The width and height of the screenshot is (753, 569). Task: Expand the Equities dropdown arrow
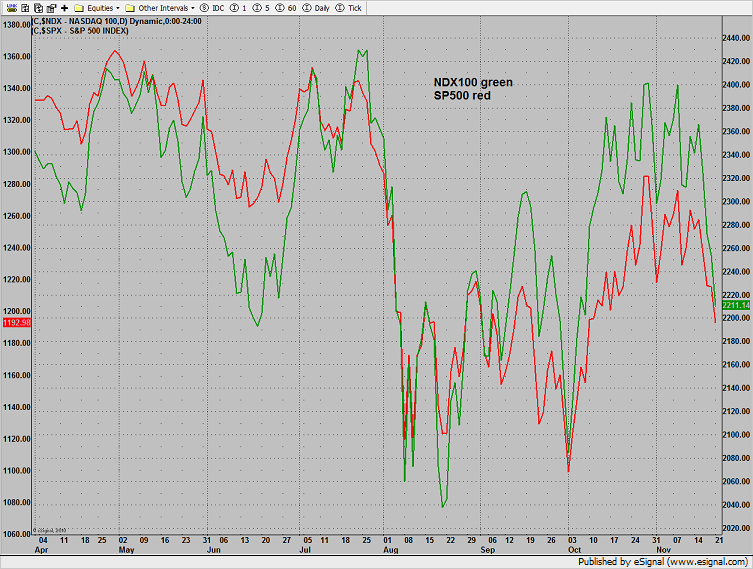click(116, 7)
